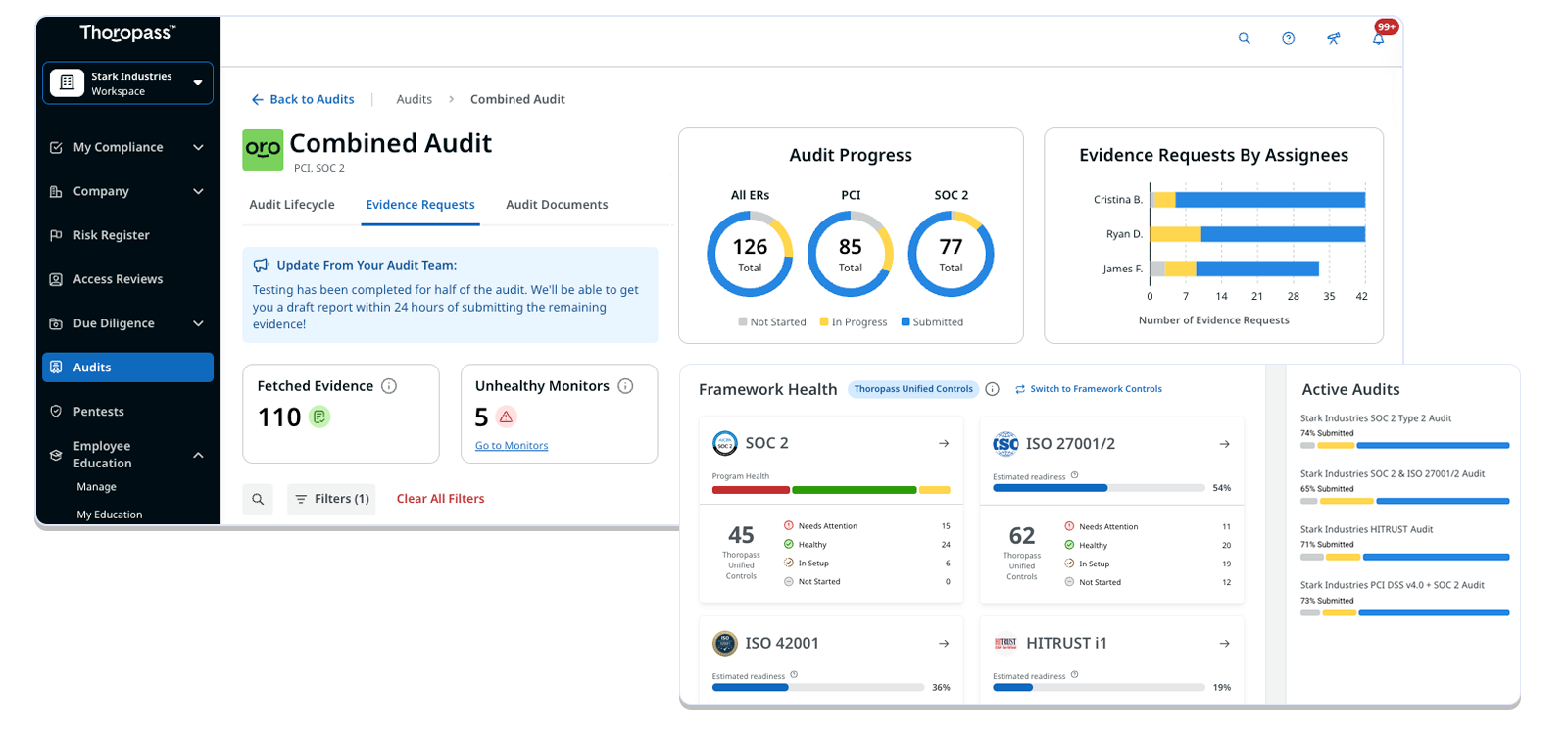Expand the Due Diligence menu chevron

click(198, 323)
